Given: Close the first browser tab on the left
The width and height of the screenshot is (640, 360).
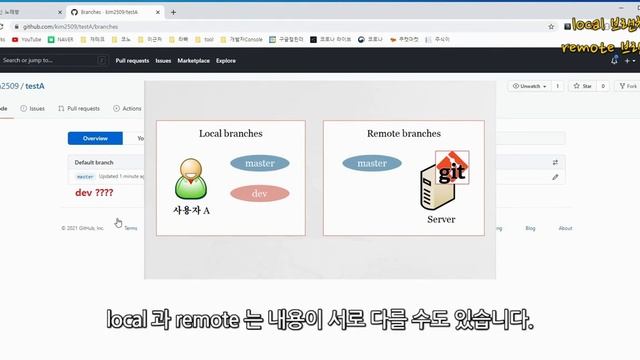Looking at the screenshot, I should tap(60, 12).
